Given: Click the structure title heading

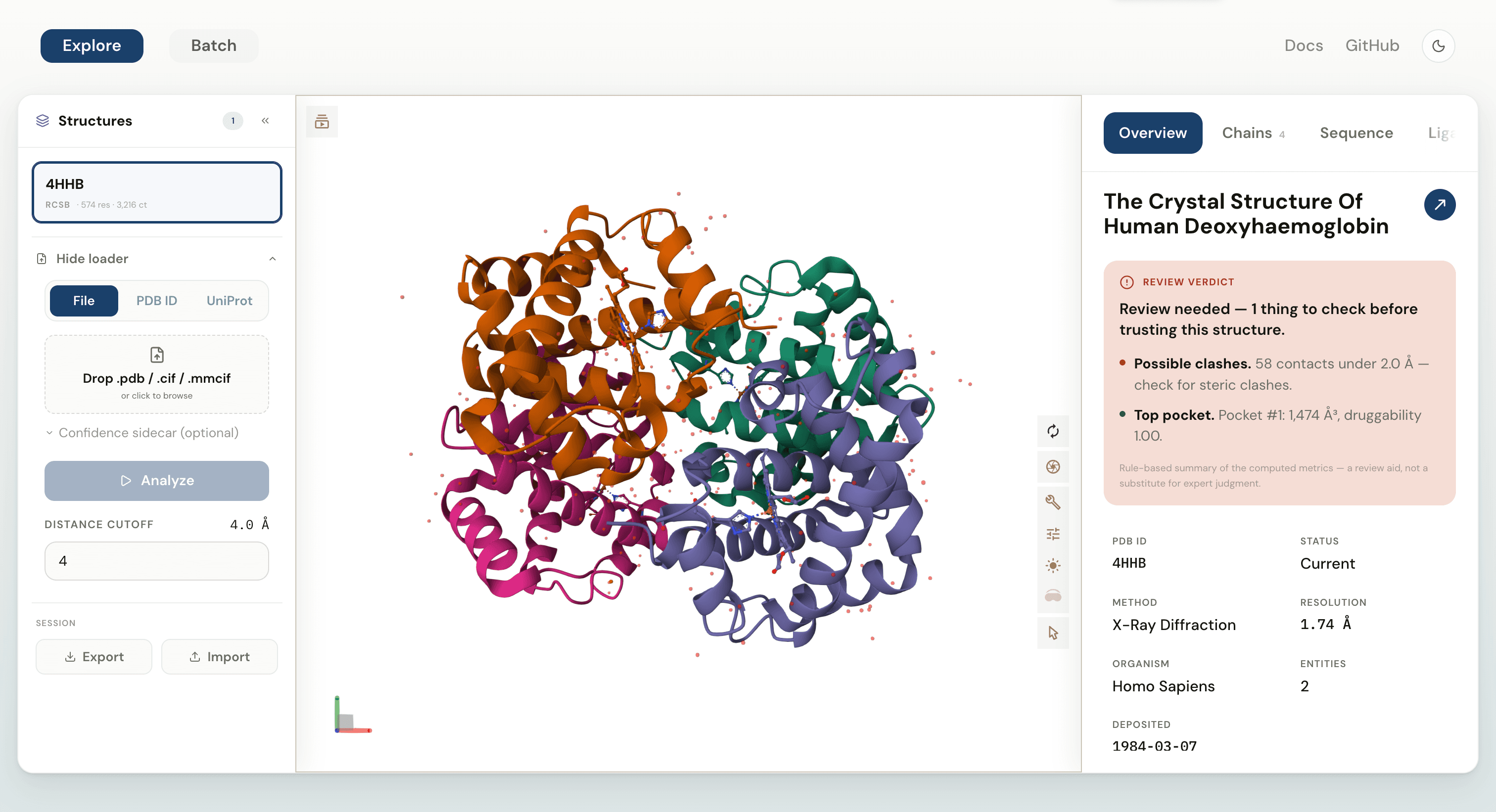Looking at the screenshot, I should [x=1246, y=214].
